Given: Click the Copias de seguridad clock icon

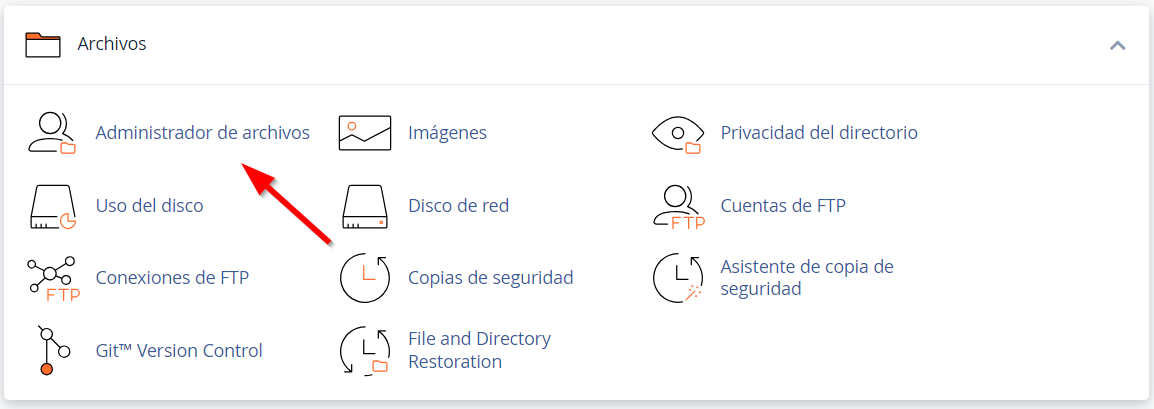Looking at the screenshot, I should coord(364,279).
